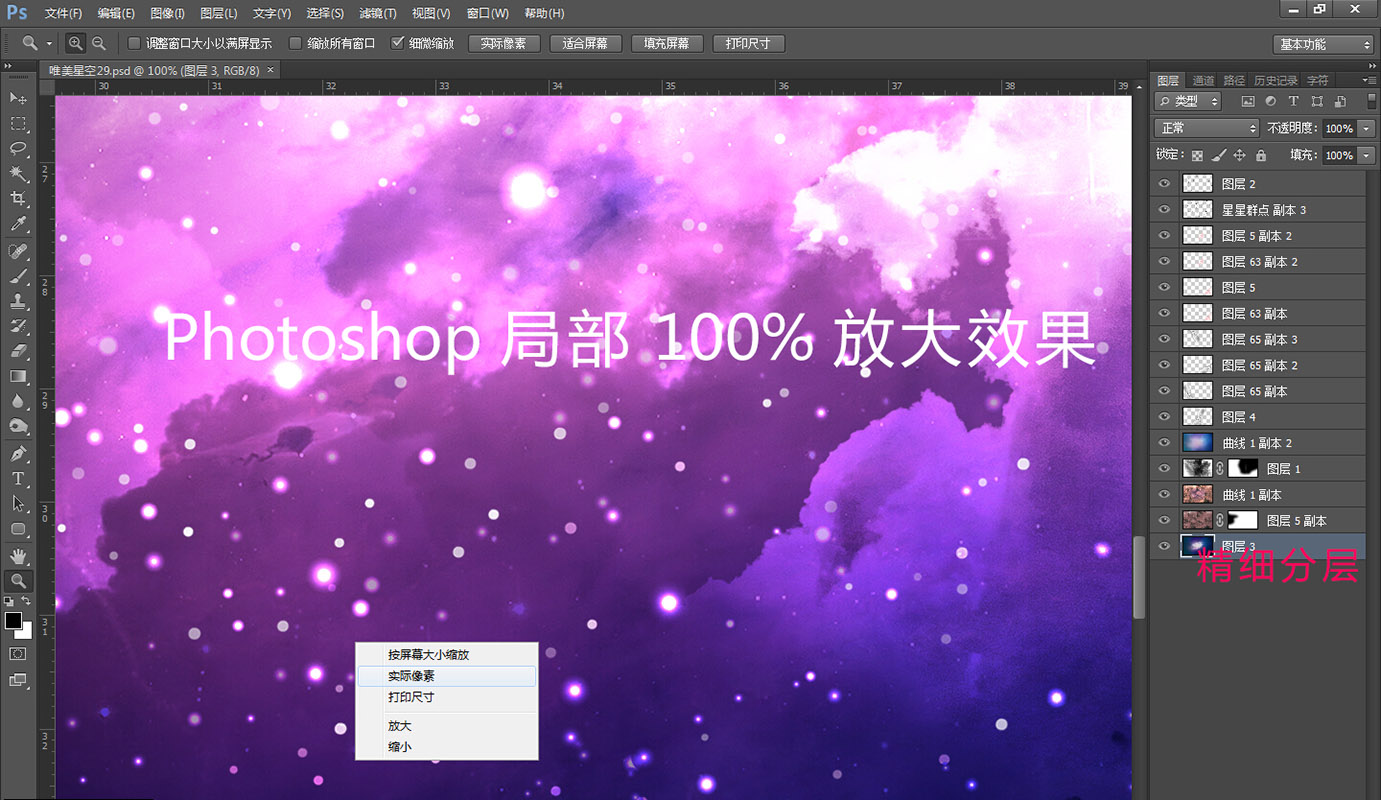The width and height of the screenshot is (1381, 800).
Task: Filter layers by adjustment layer icon
Action: (x=1270, y=101)
